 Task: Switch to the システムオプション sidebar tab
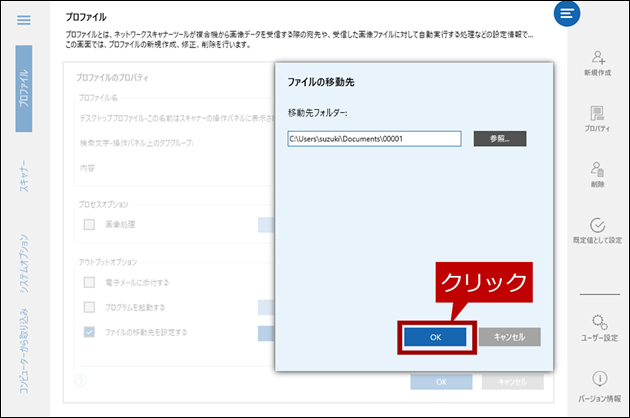[25, 263]
